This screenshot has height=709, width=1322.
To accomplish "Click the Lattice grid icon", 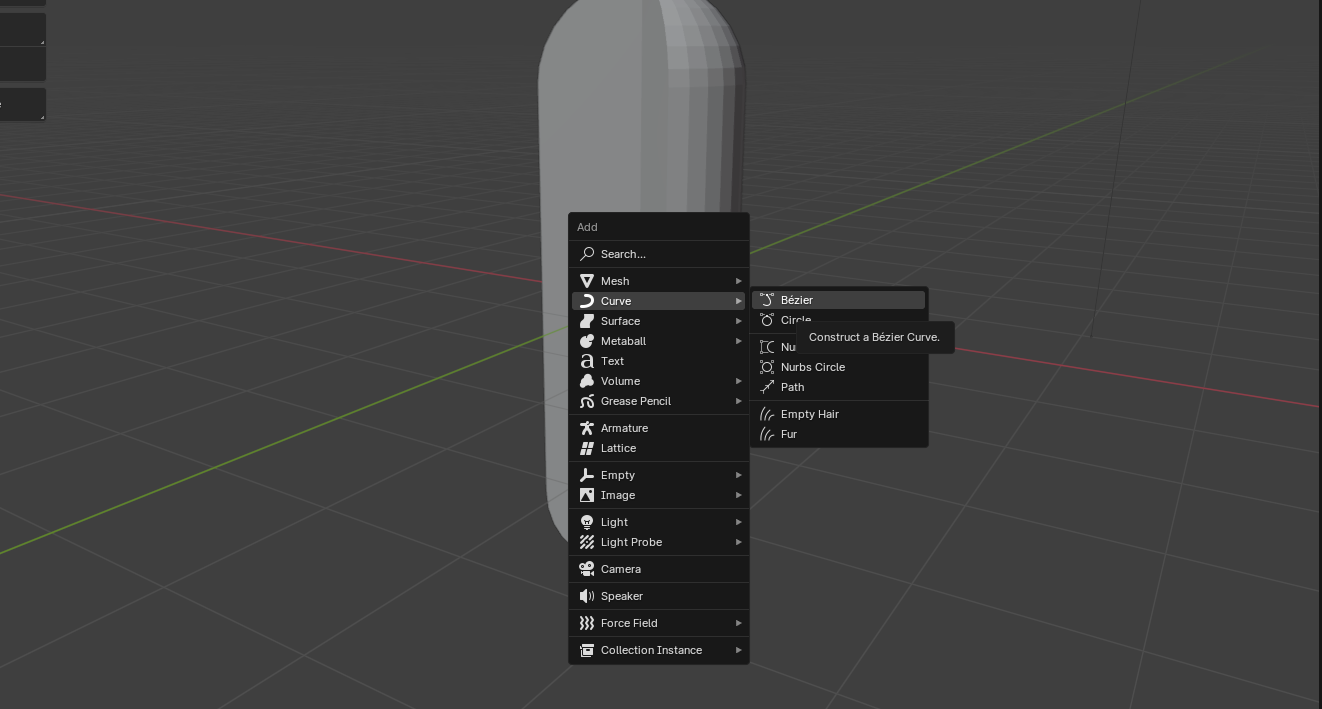I will coord(587,448).
